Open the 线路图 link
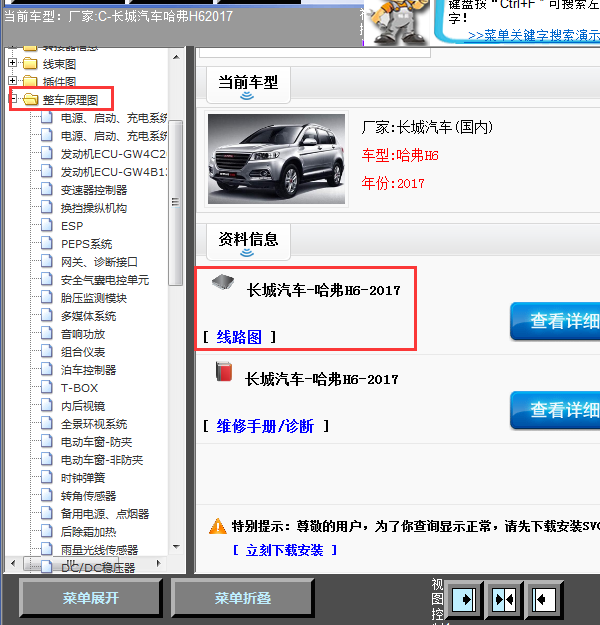 (x=239, y=337)
